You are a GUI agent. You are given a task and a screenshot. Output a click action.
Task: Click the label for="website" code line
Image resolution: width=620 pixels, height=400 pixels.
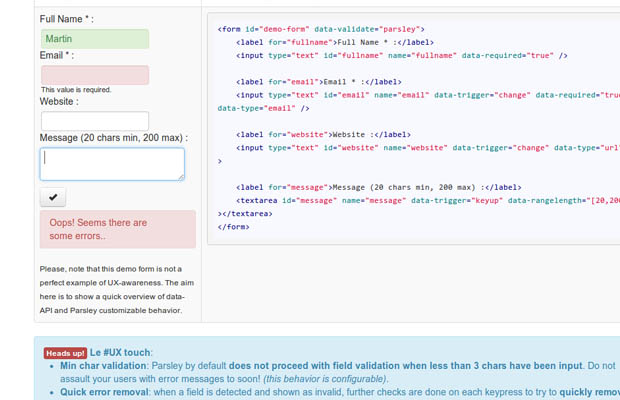(323, 135)
